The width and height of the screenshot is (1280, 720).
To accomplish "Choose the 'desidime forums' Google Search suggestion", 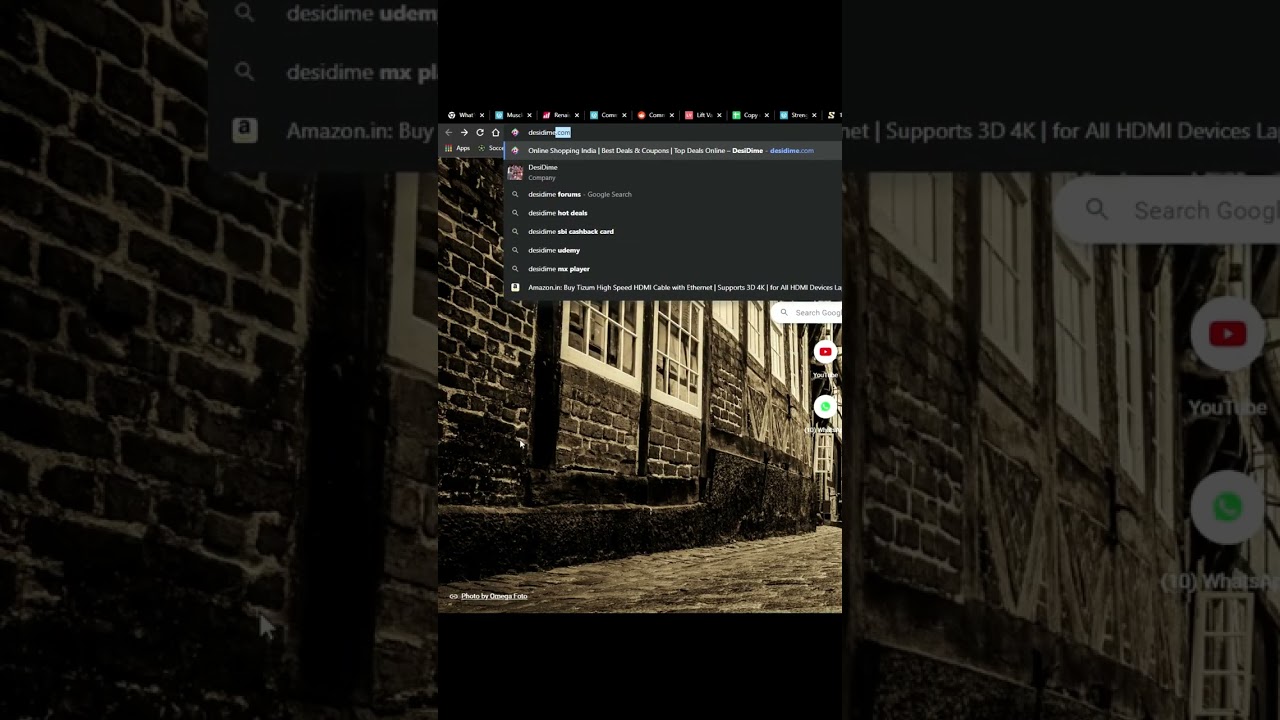I will [x=673, y=194].
